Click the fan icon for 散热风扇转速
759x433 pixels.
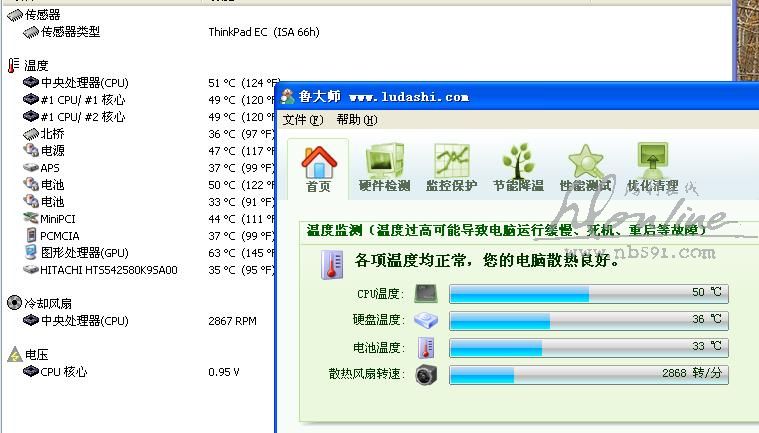point(426,374)
